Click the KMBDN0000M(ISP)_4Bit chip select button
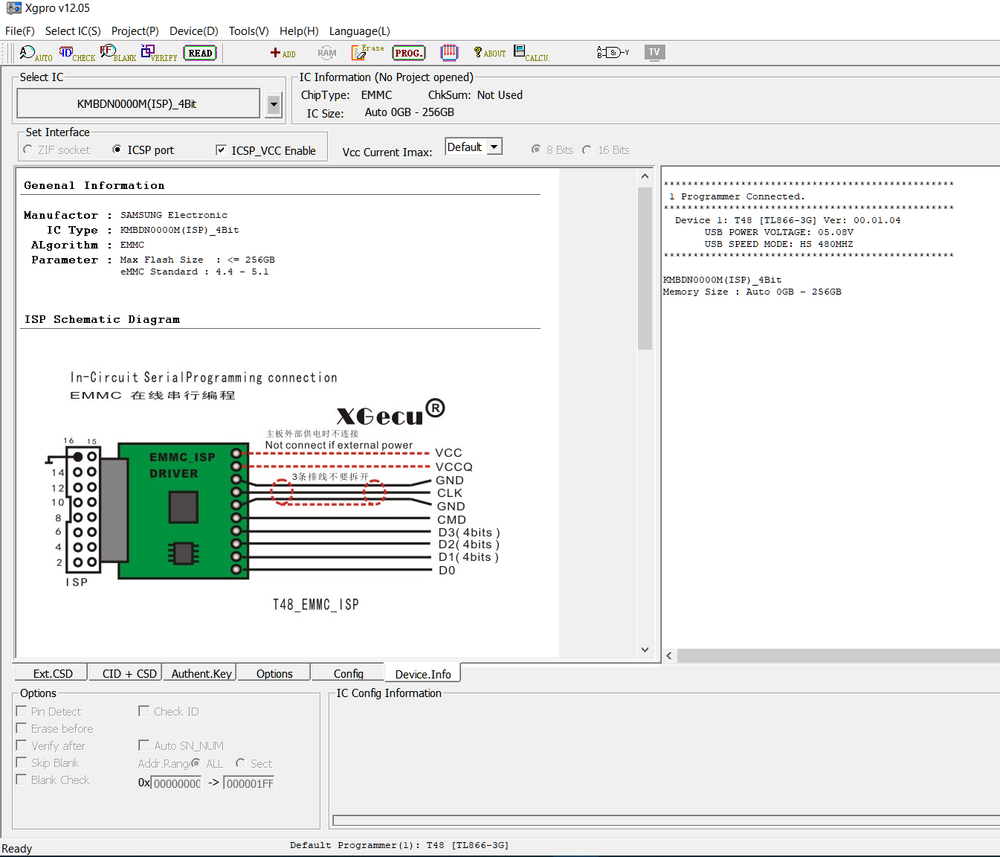Screen dimensions: 1000x857 pyautogui.click(x=139, y=103)
